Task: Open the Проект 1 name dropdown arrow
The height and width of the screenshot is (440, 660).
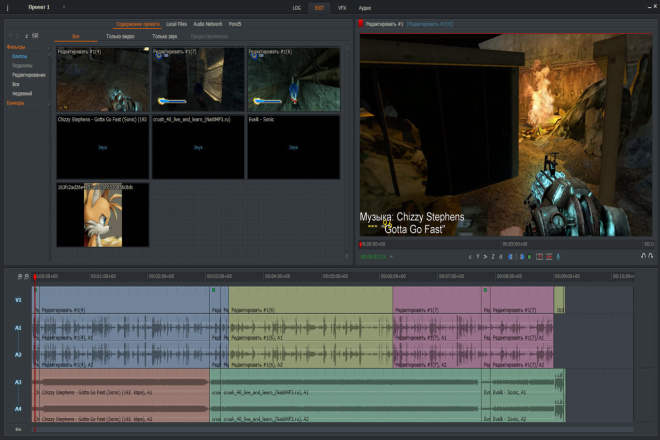Action: (x=64, y=7)
